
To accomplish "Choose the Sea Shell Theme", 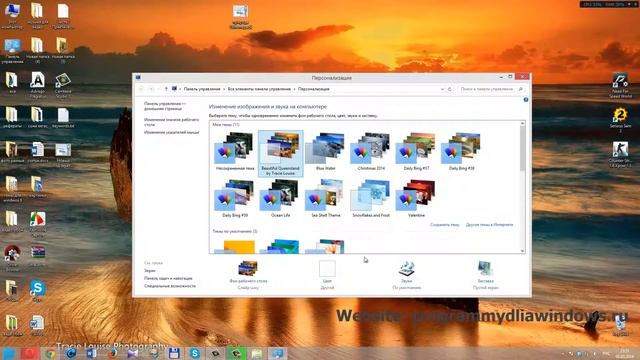I will coord(325,198).
